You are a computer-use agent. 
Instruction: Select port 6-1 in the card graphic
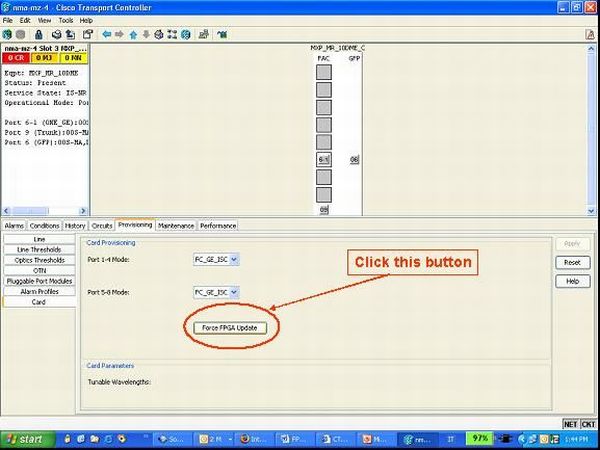click(324, 160)
